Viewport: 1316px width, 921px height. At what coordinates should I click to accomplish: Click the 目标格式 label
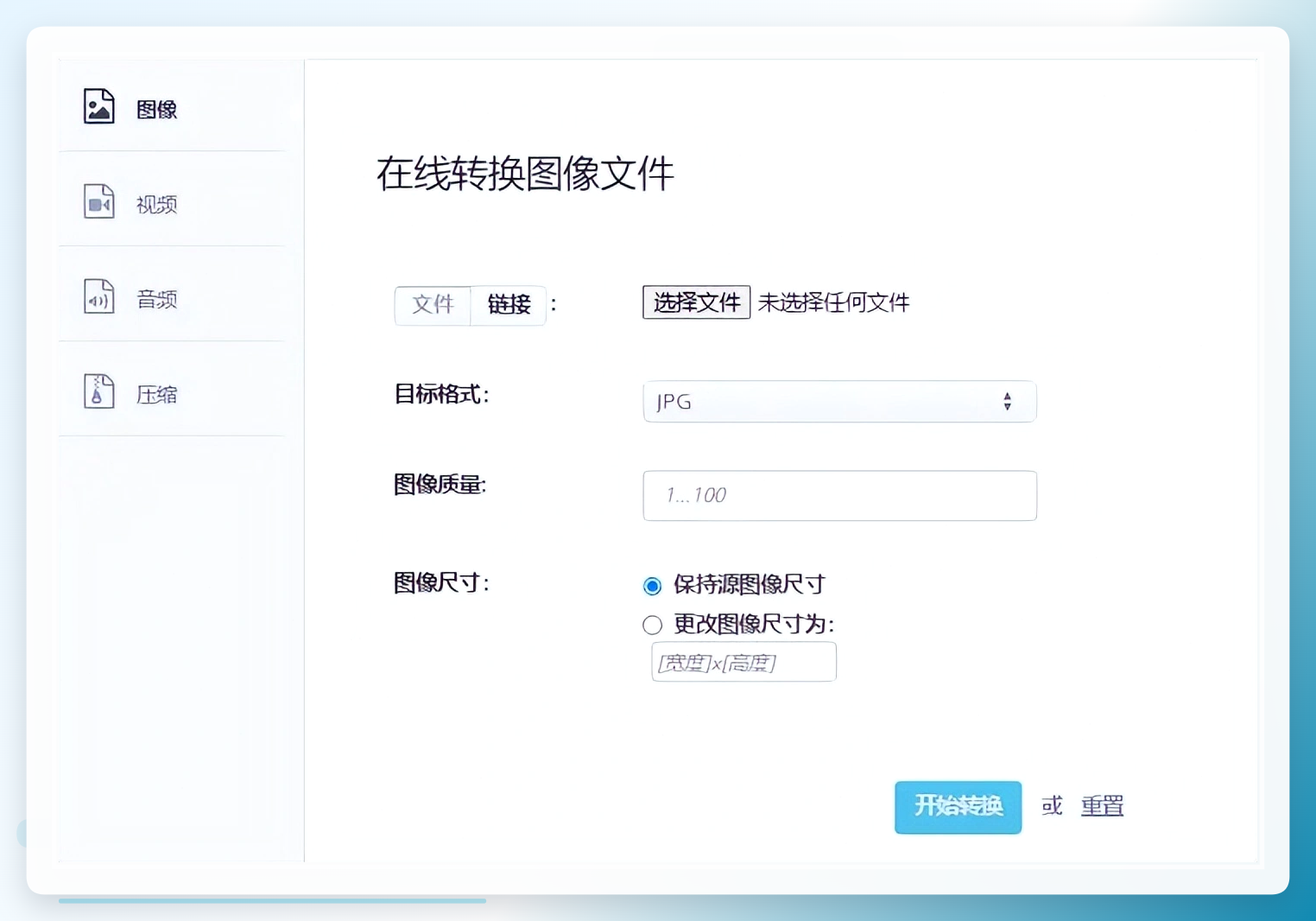pyautogui.click(x=441, y=395)
